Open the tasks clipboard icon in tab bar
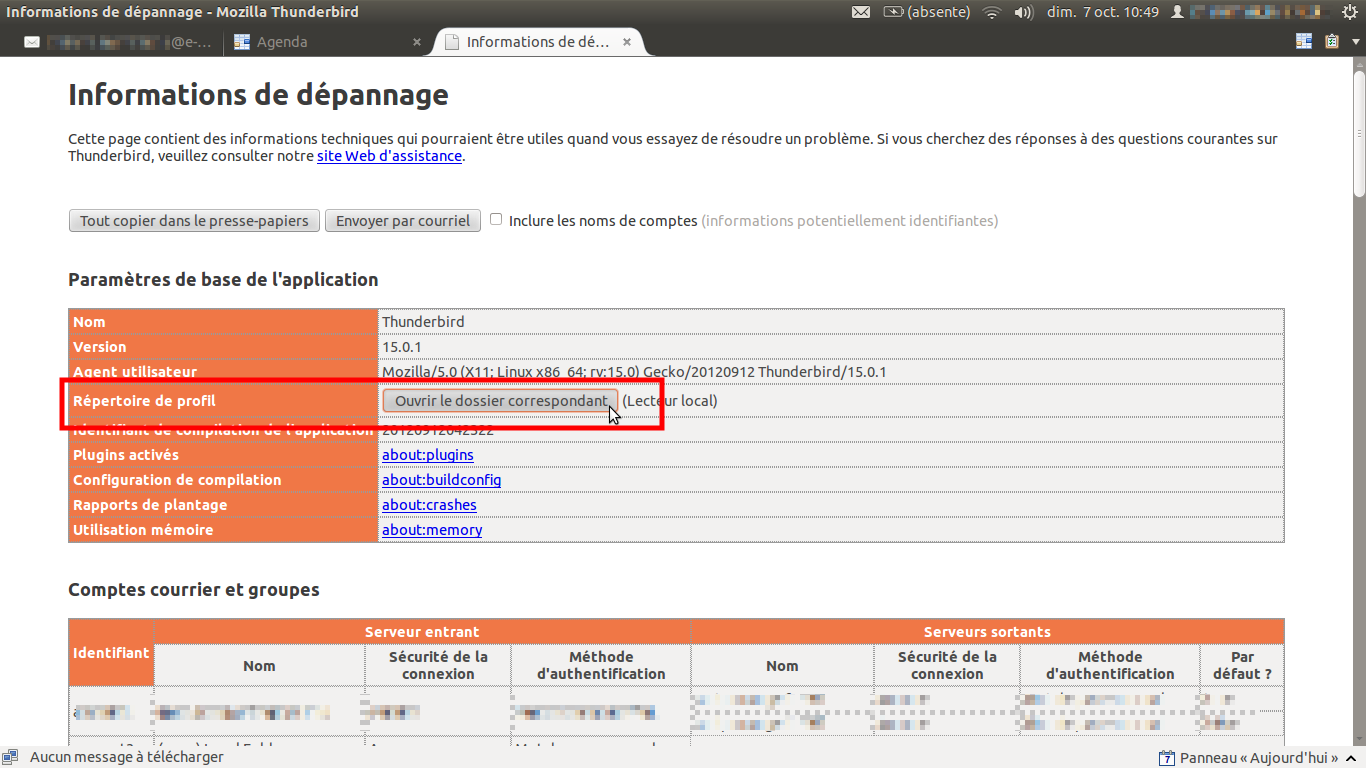Screen dimensions: 1366x768 pos(1332,42)
